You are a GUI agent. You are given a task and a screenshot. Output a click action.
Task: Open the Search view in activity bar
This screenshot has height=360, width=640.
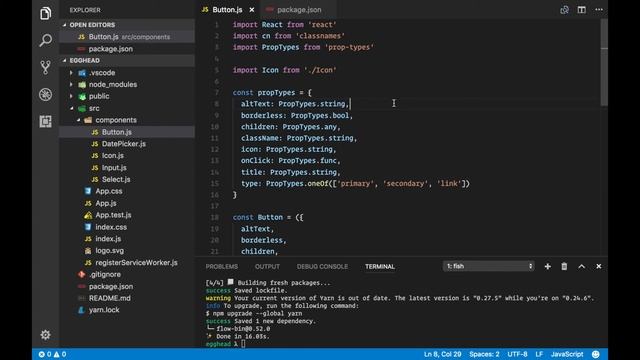click(x=46, y=40)
